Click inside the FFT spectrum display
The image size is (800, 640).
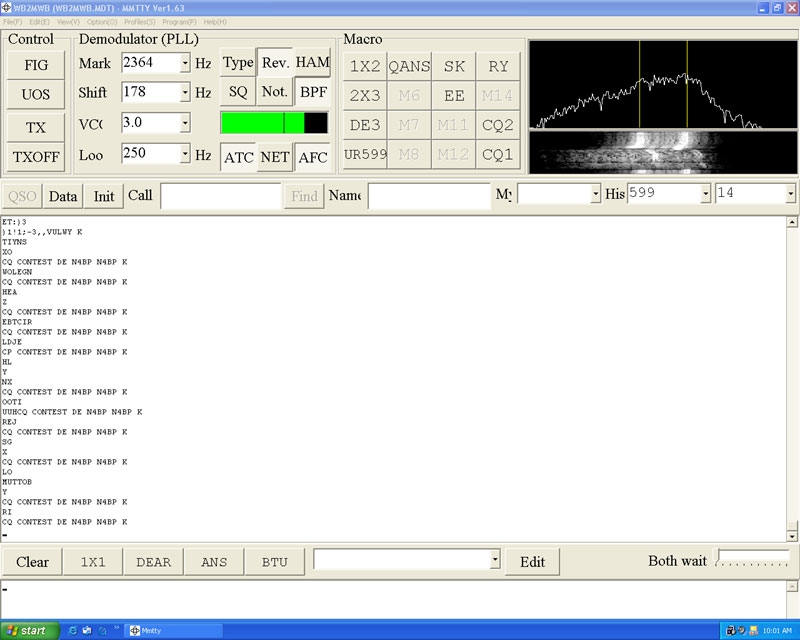click(x=663, y=84)
